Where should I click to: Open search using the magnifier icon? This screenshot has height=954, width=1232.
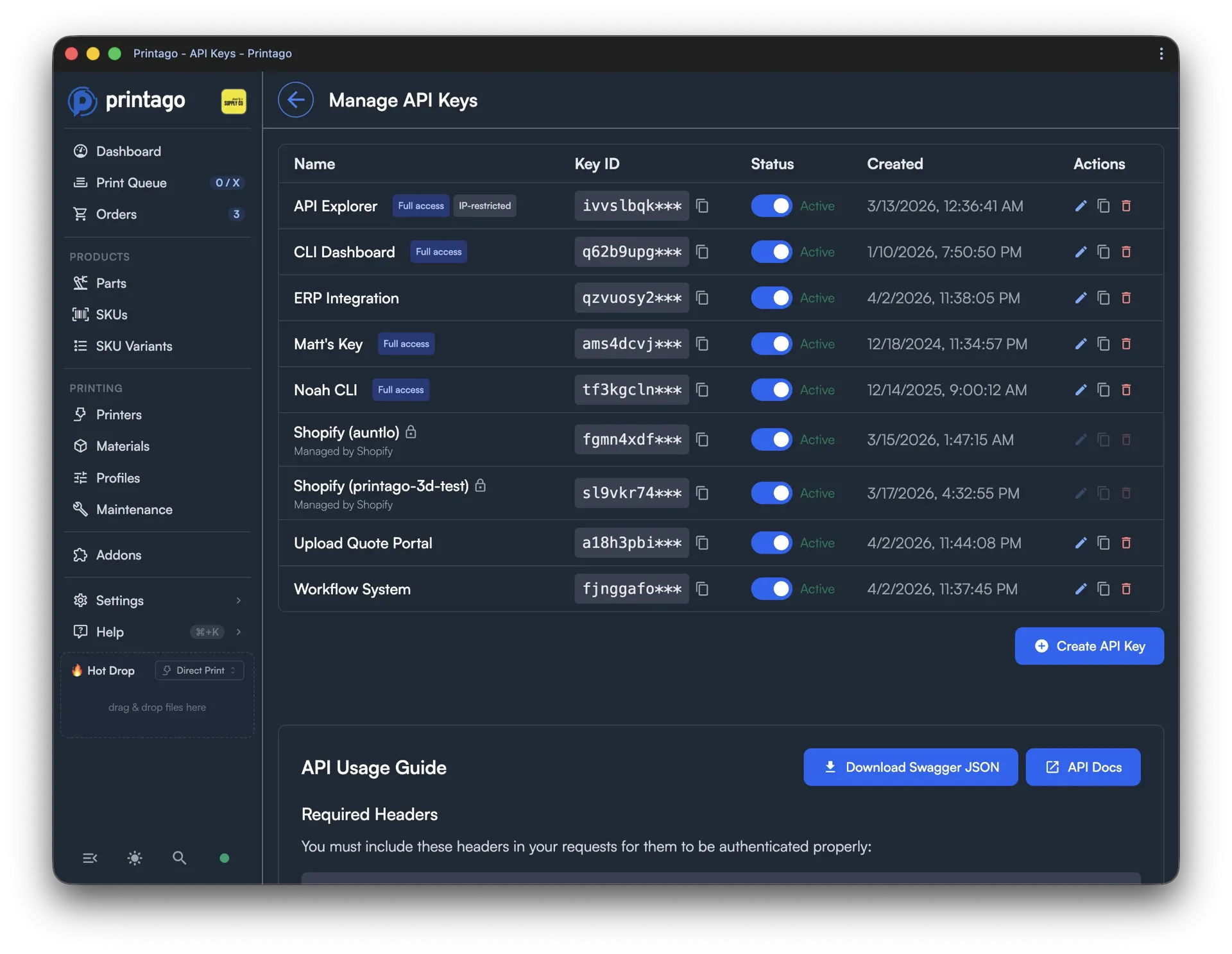[x=180, y=858]
